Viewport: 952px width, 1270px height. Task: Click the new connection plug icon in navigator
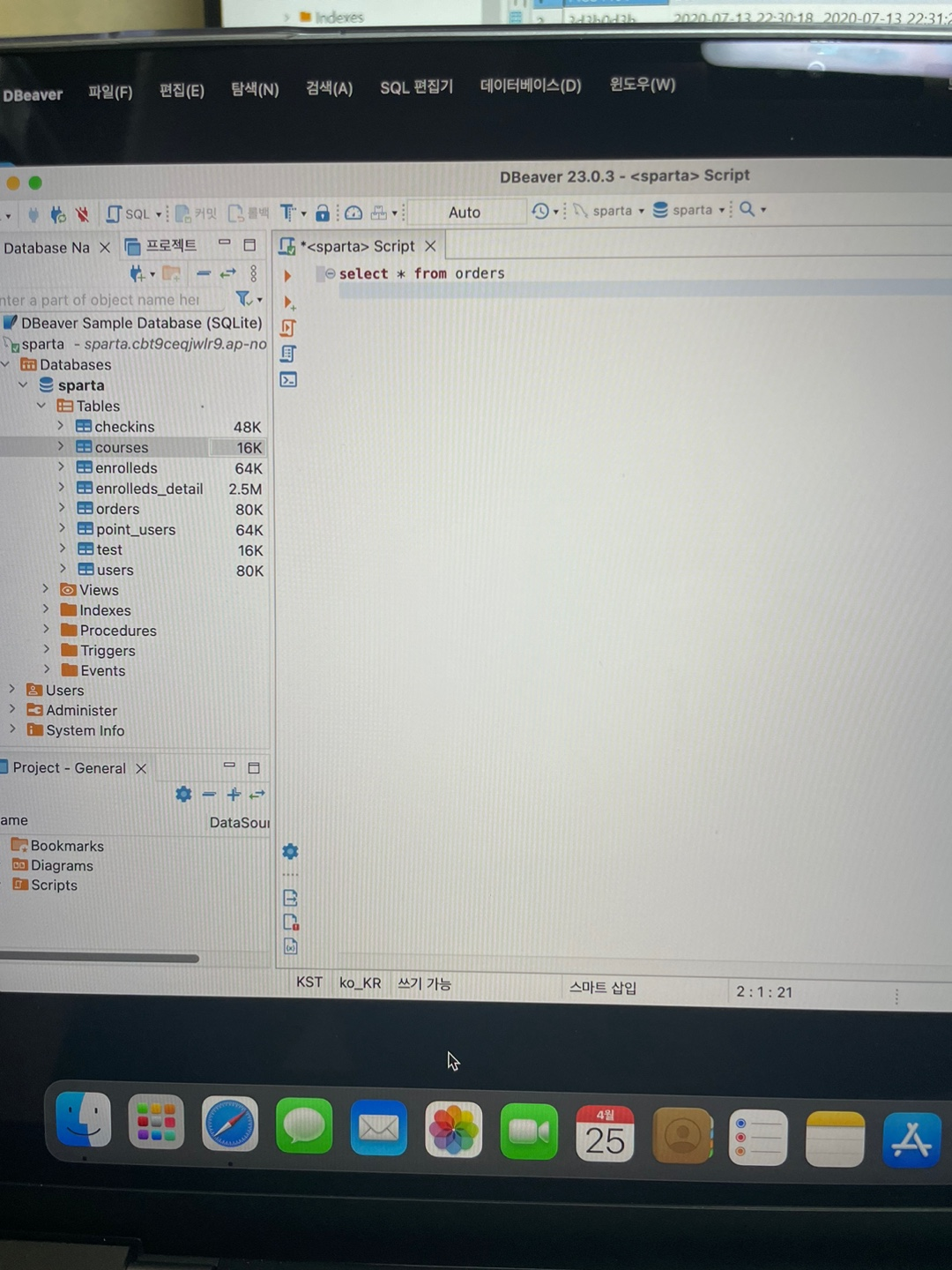point(138,273)
